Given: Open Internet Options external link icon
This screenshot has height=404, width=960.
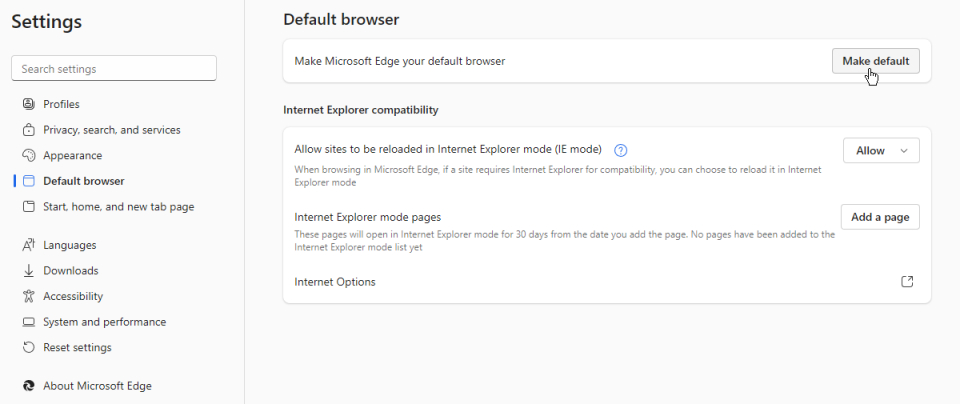Looking at the screenshot, I should tap(907, 282).
